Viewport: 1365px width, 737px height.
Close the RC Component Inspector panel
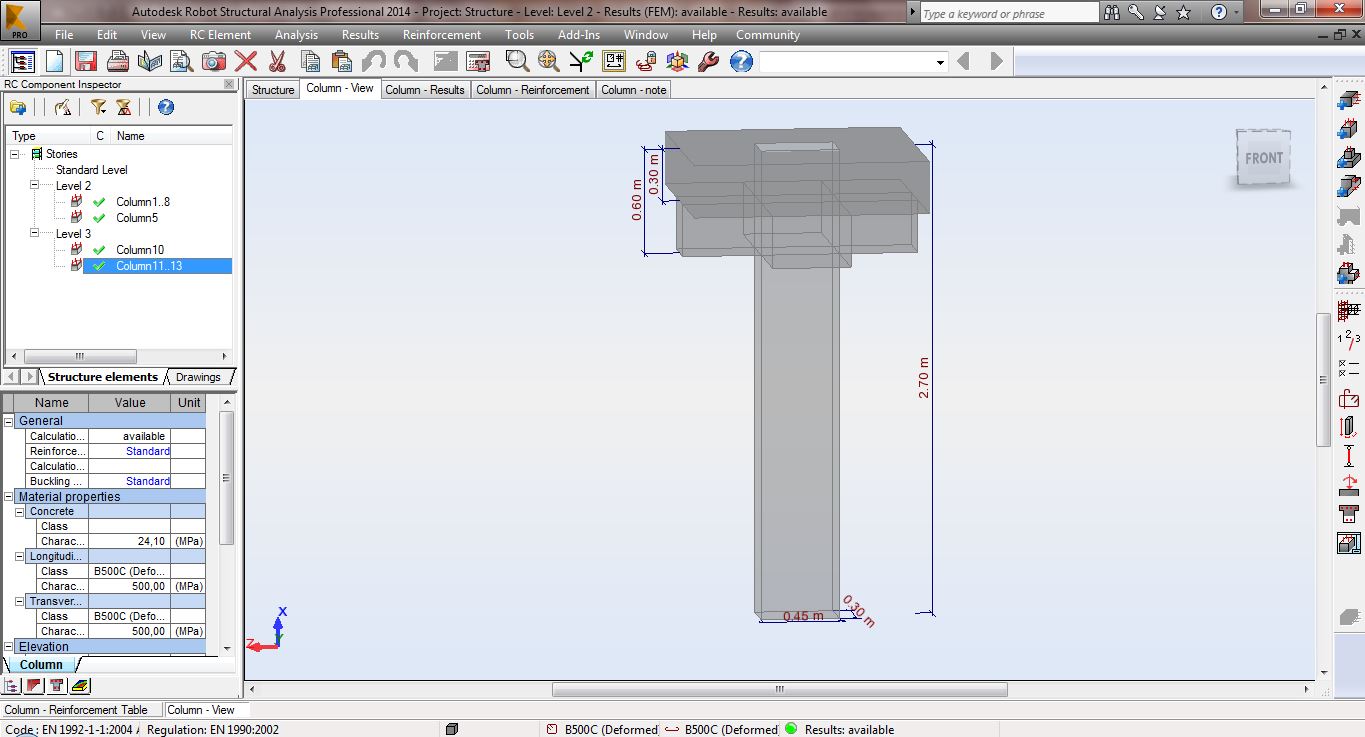pos(228,84)
